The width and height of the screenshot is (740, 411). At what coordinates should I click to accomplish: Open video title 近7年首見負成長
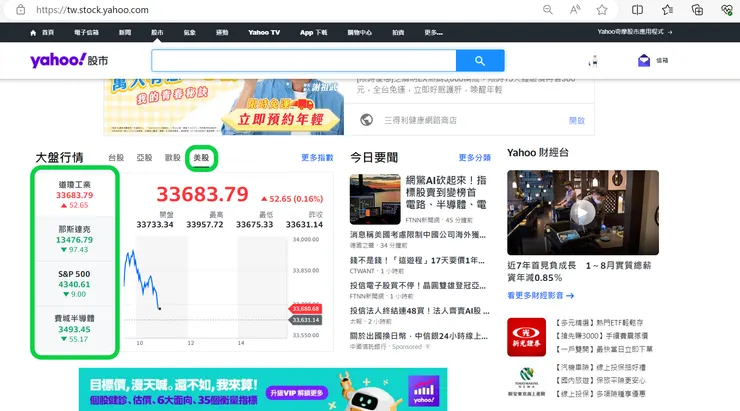[579, 271]
